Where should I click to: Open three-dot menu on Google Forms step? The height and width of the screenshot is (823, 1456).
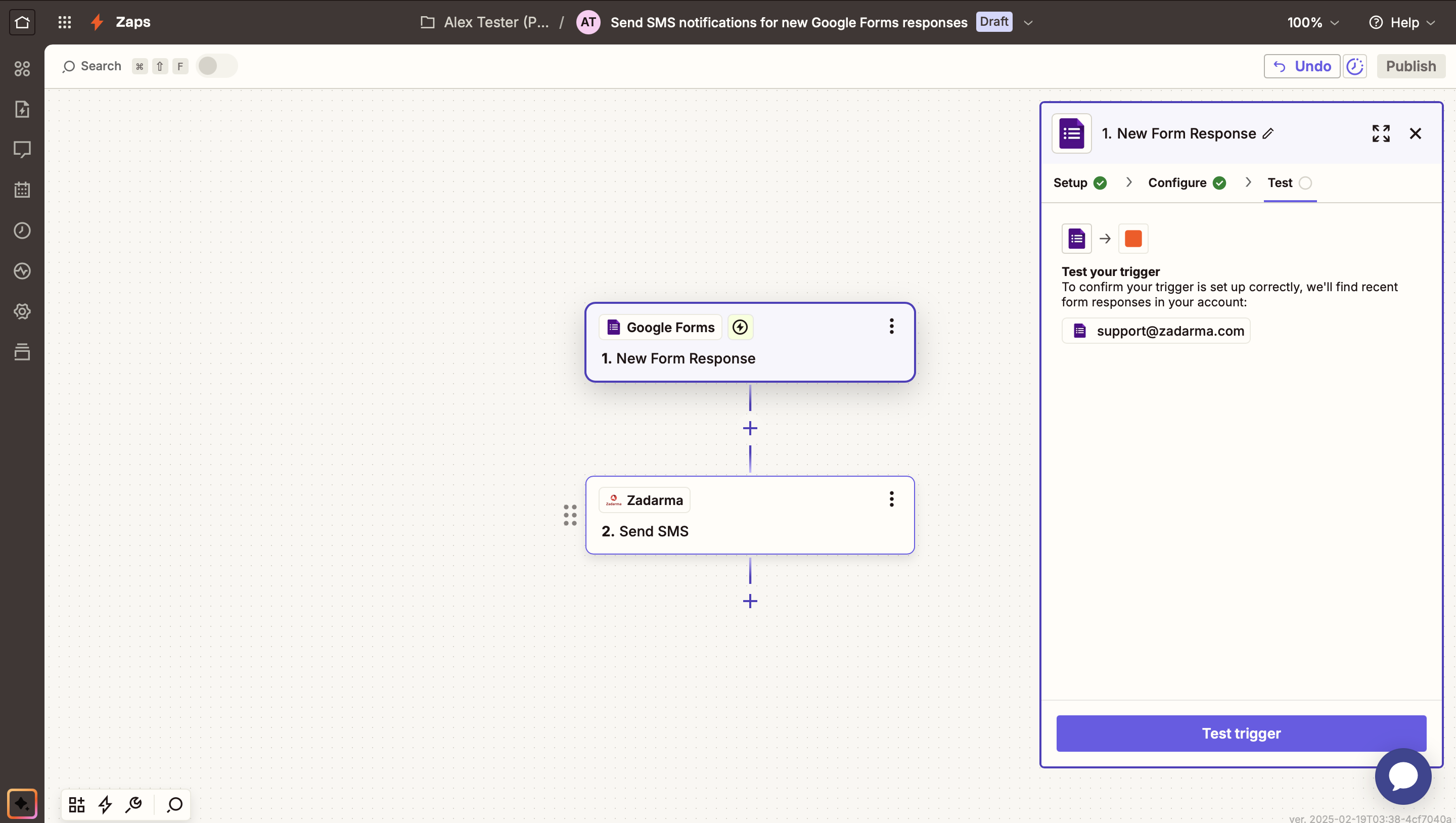[891, 326]
